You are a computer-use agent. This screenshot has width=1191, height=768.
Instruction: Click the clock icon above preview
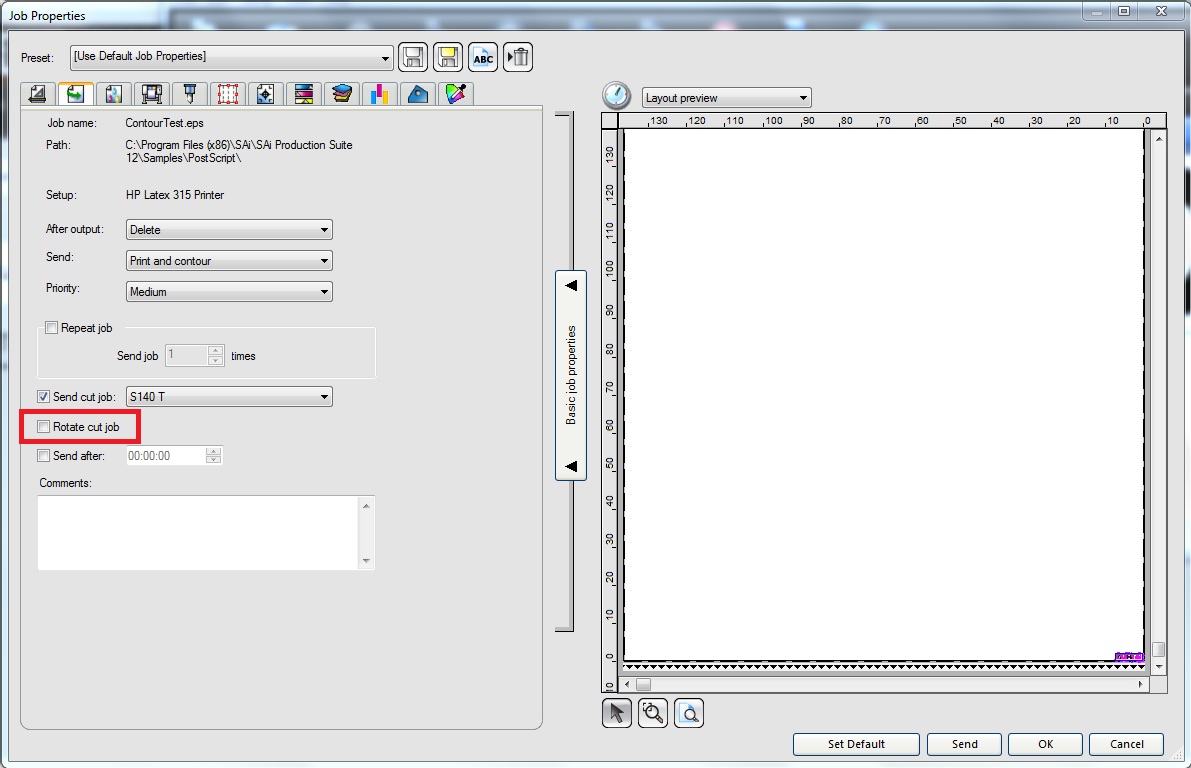click(x=617, y=96)
